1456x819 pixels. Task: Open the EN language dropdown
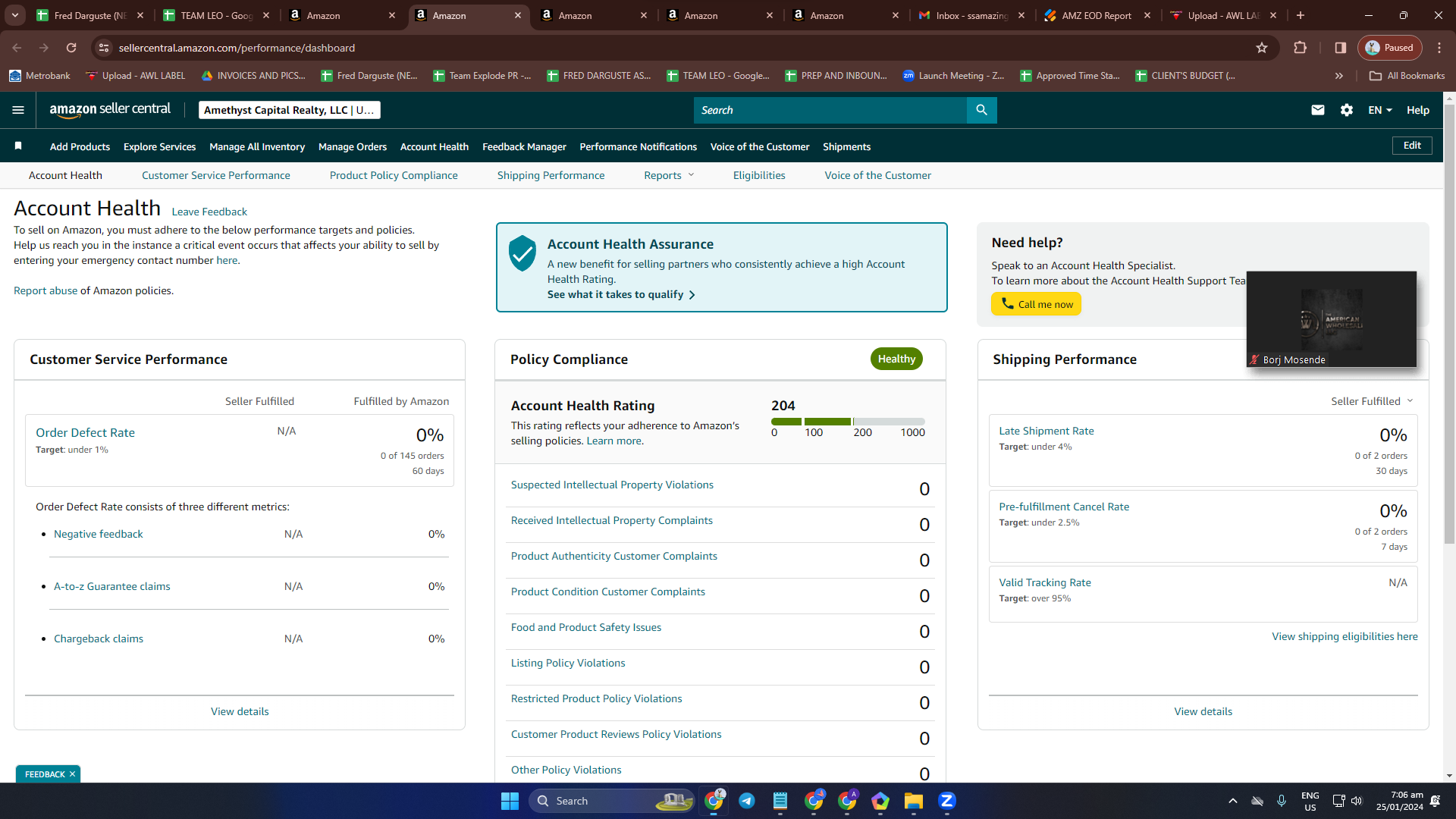1380,110
